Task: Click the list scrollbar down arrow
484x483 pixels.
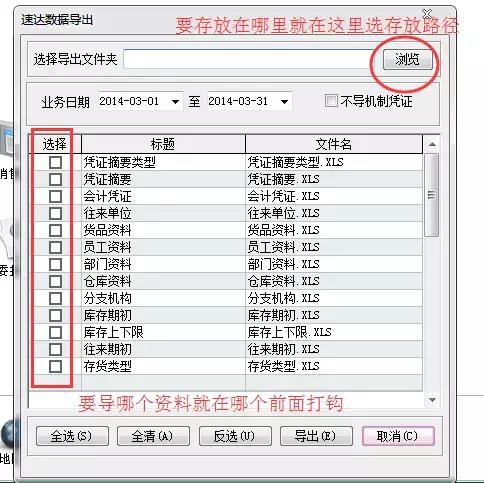Action: point(432,400)
